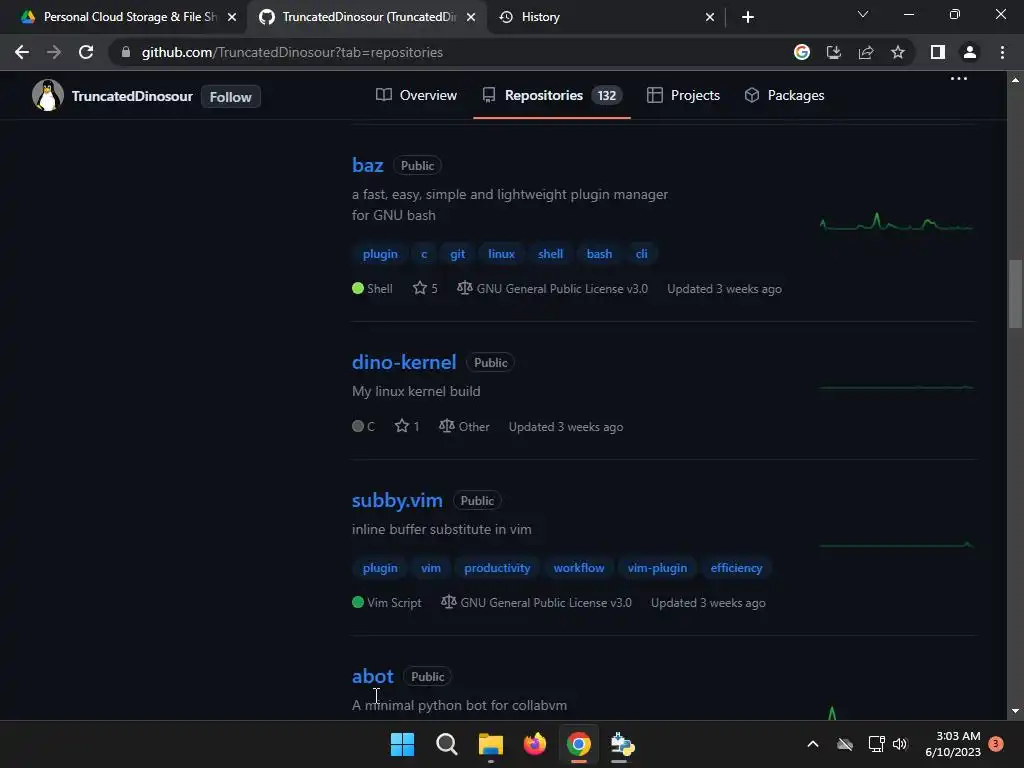Open a new browser tab
The width and height of the screenshot is (1024, 768).
748,17
